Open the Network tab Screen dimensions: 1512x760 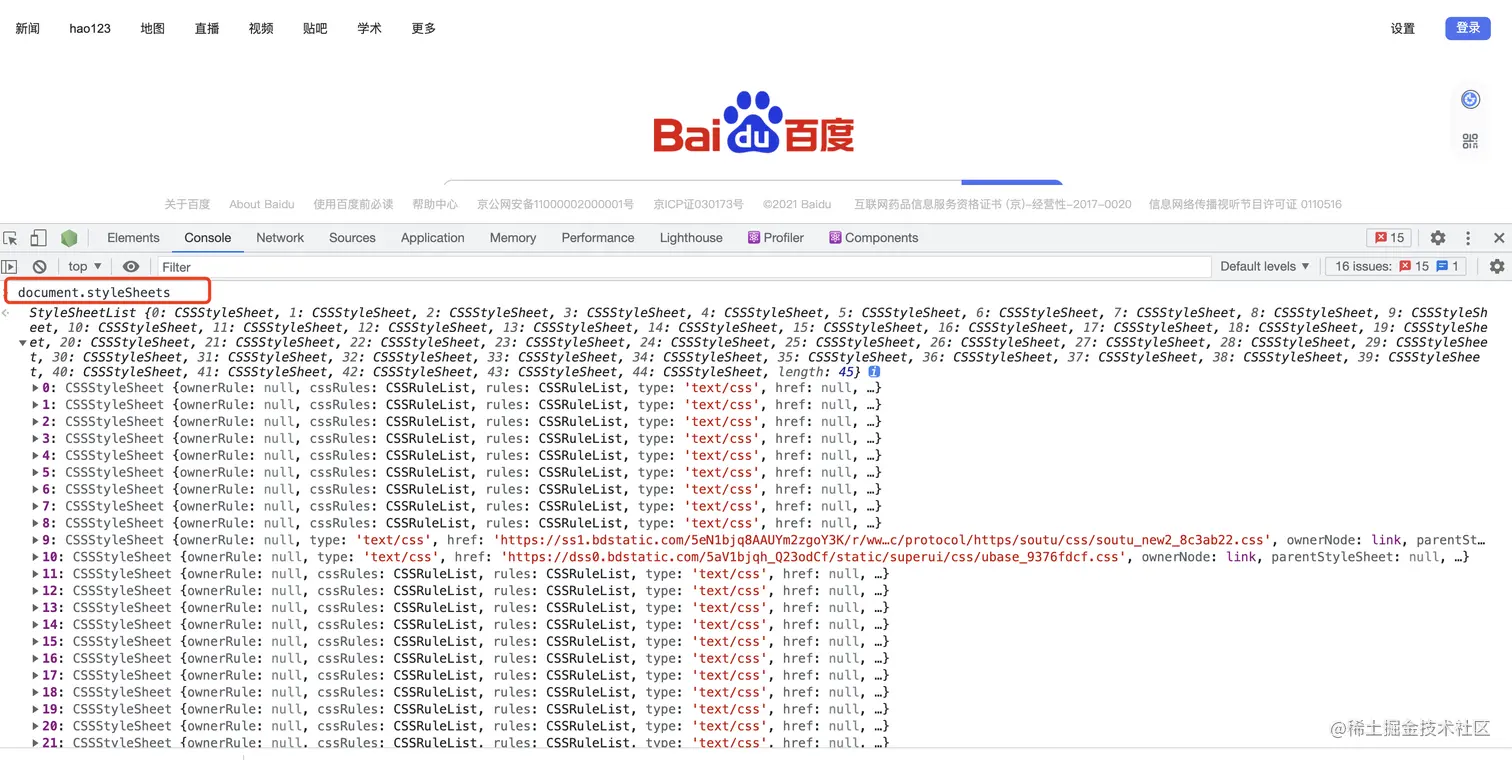point(280,238)
